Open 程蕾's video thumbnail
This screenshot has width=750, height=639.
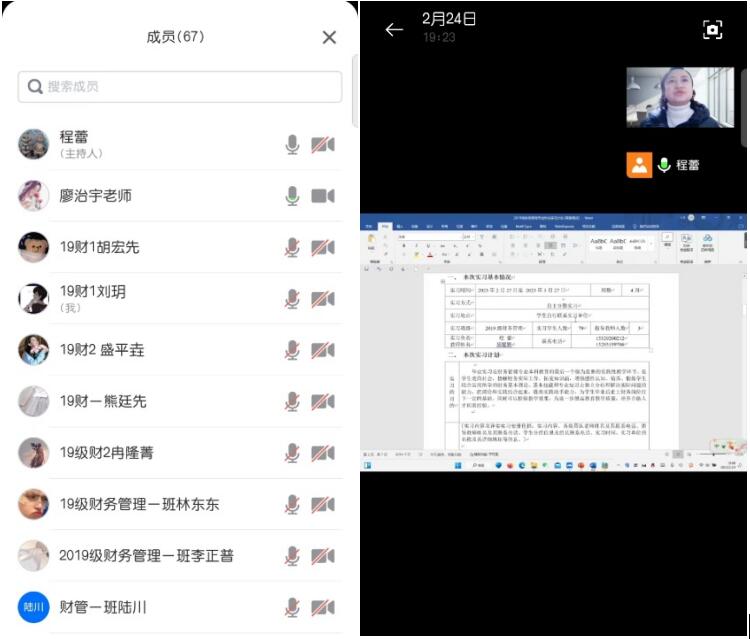679,98
